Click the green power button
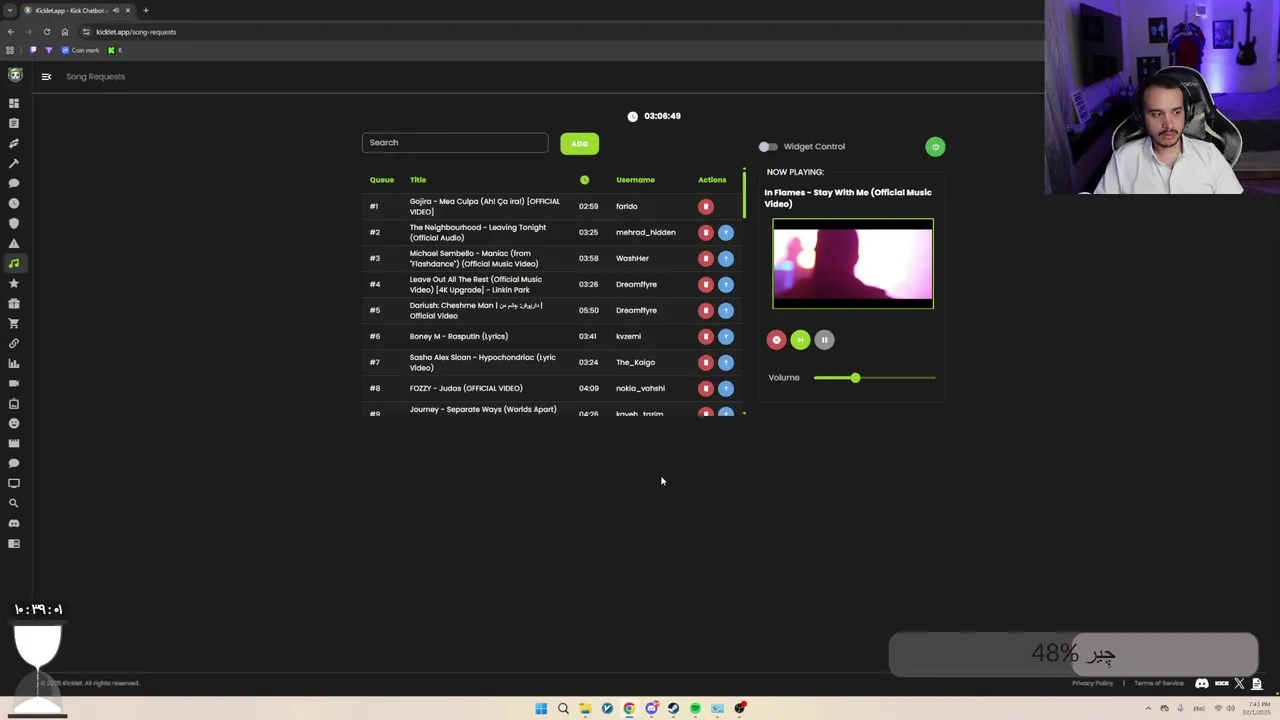 pyautogui.click(x=935, y=147)
